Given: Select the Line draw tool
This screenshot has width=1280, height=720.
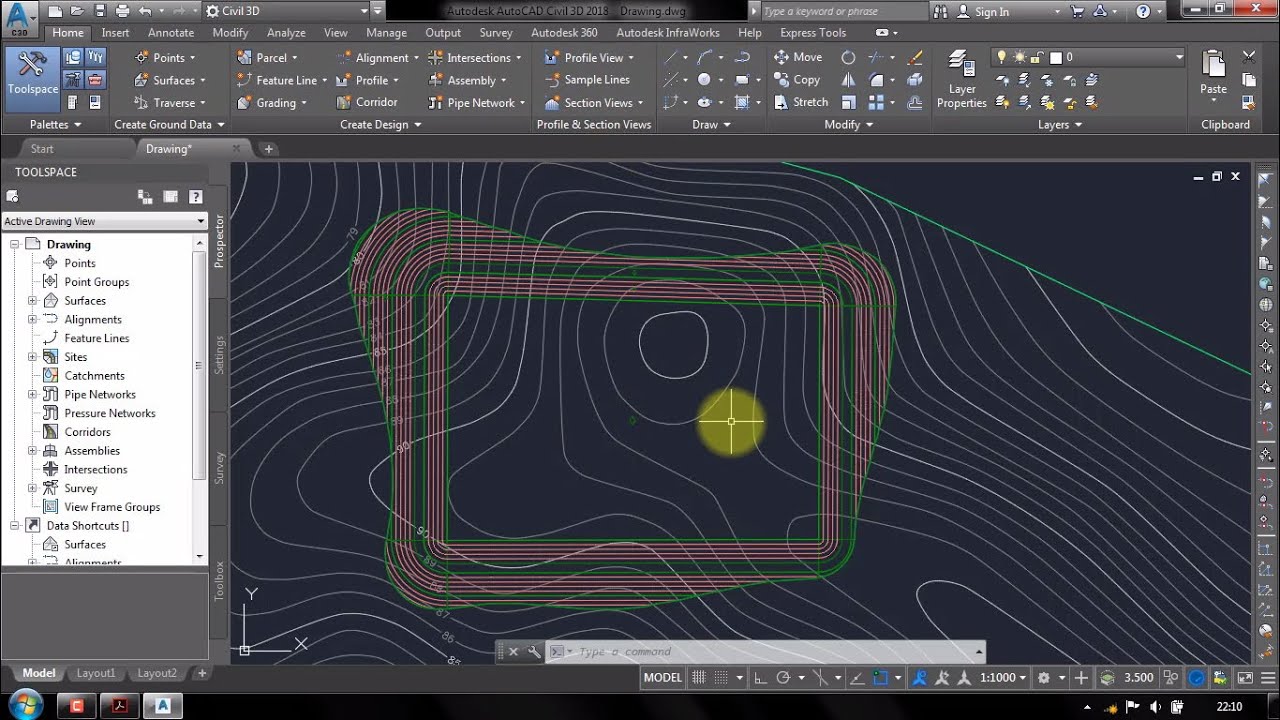Looking at the screenshot, I should (x=673, y=57).
